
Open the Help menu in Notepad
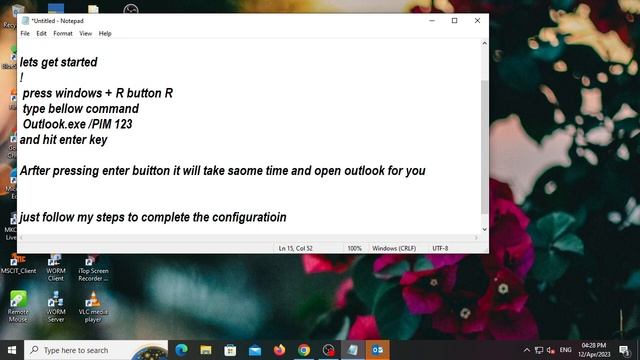point(105,33)
